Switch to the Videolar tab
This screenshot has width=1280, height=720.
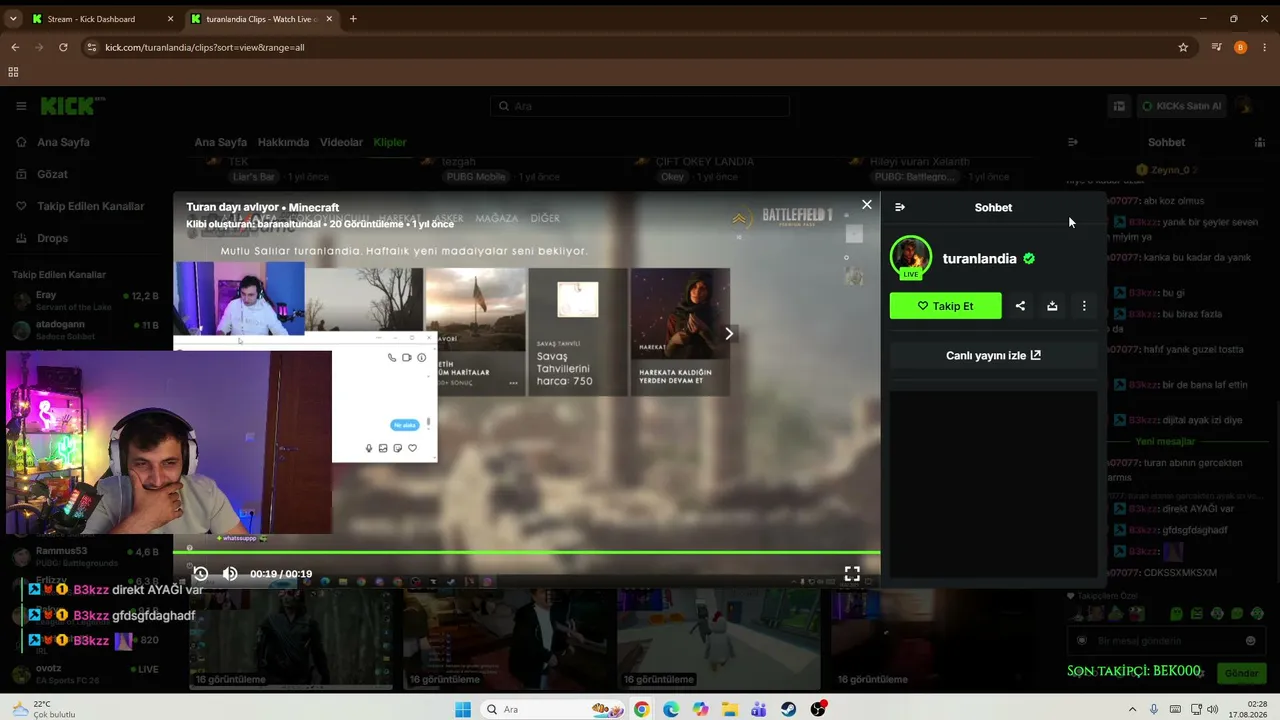(341, 142)
